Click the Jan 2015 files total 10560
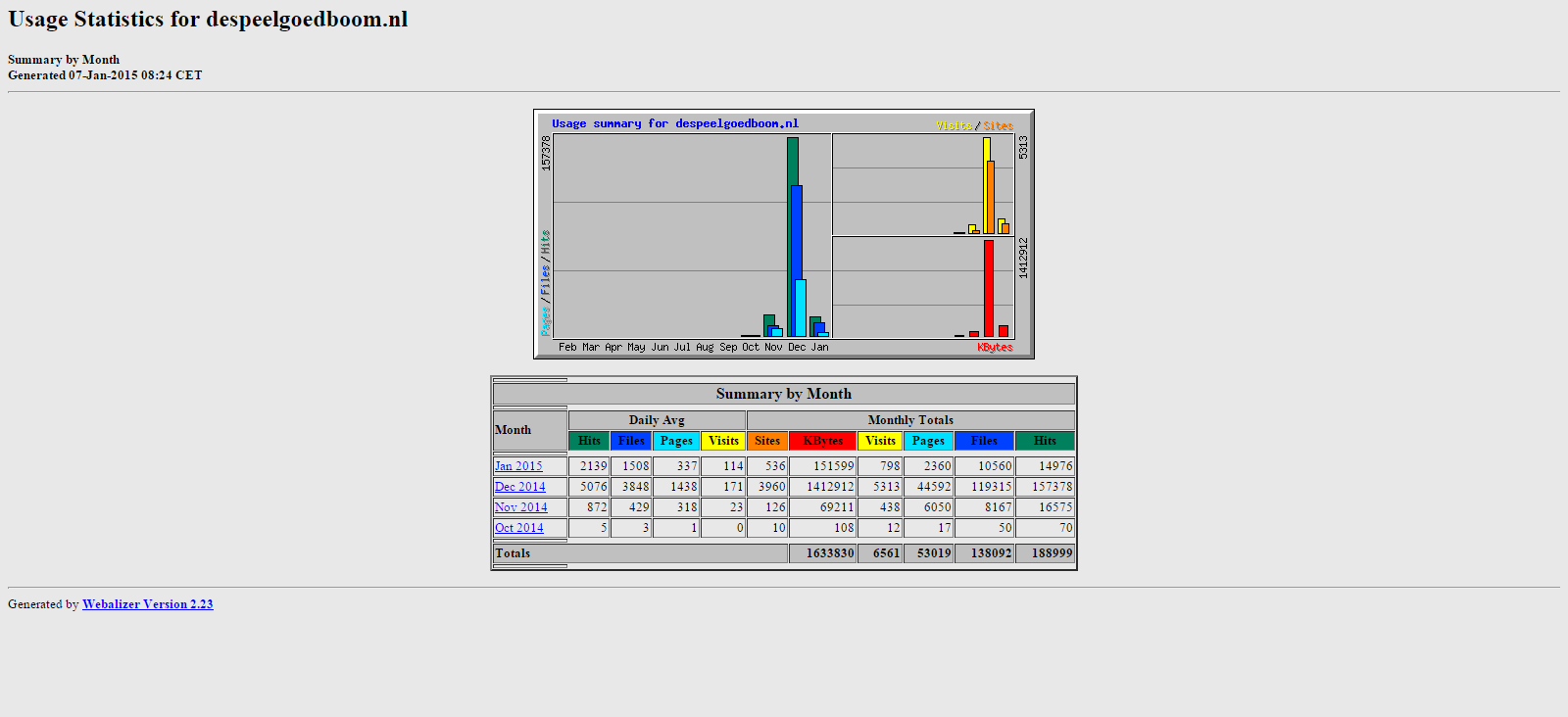This screenshot has width=1568, height=717. tap(984, 466)
